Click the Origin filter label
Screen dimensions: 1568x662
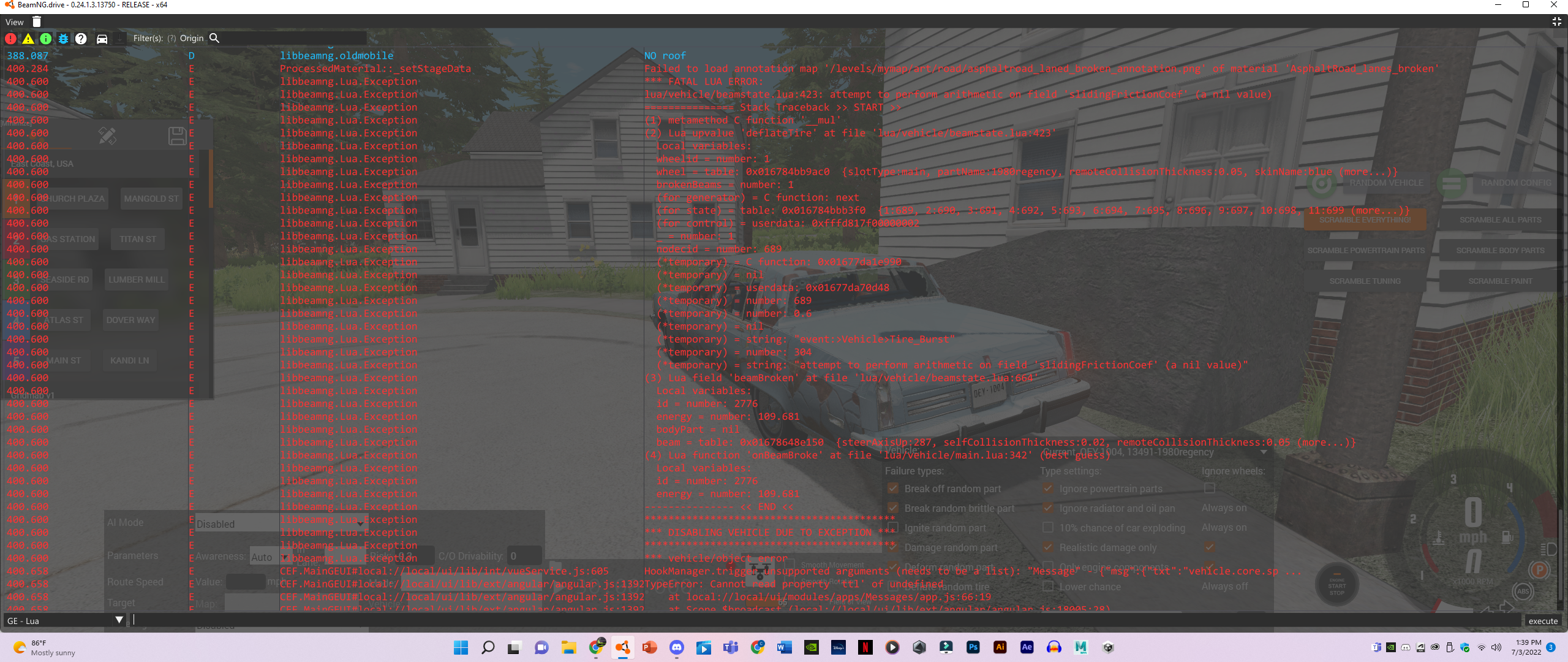coord(192,38)
